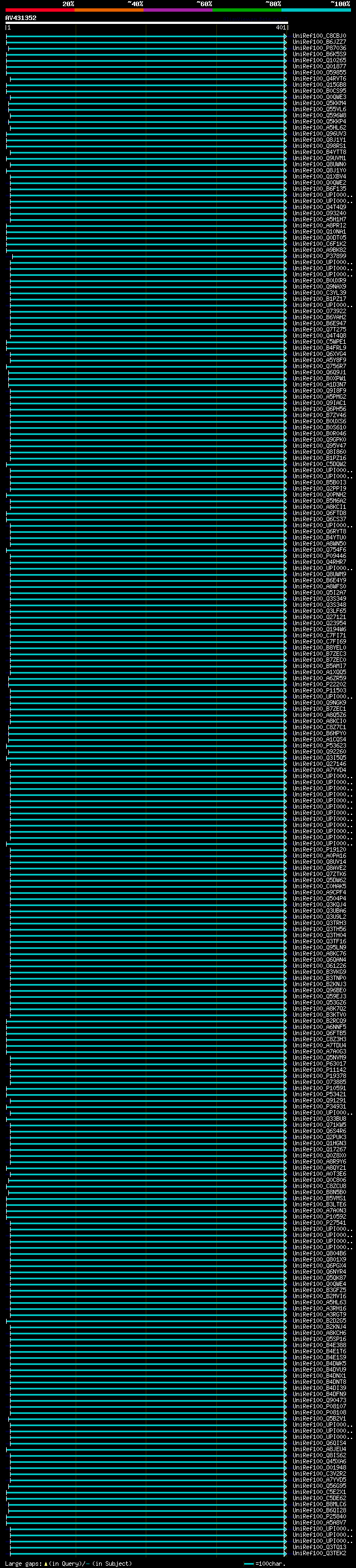Image resolution: width=356 pixels, height=1568 pixels.
Task: Select the UniRef100_O93240 label
Action: pyautogui.click(x=319, y=213)
